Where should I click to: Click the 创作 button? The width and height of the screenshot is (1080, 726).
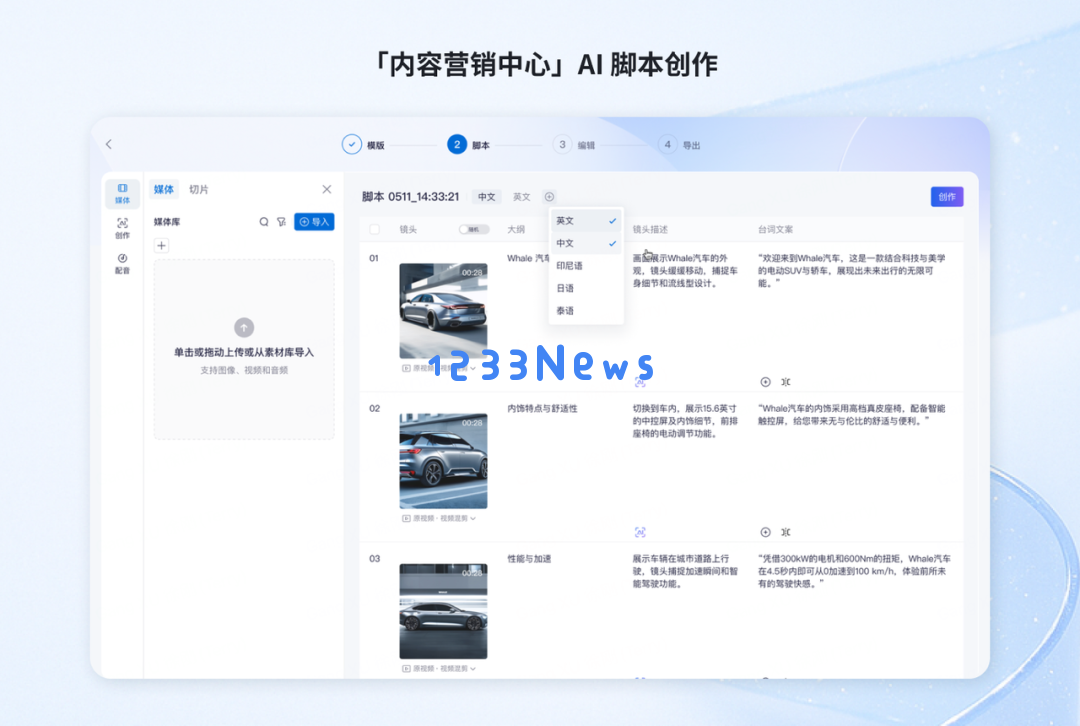pos(947,197)
